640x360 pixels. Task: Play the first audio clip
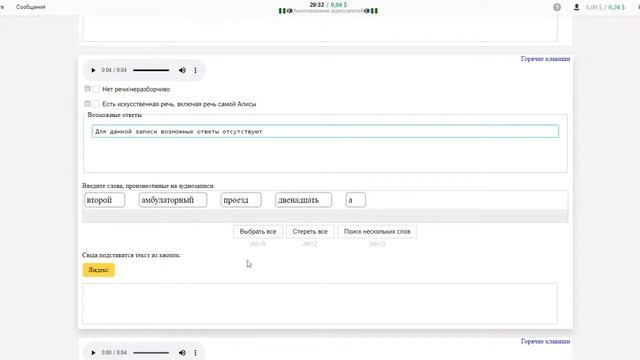click(x=93, y=70)
